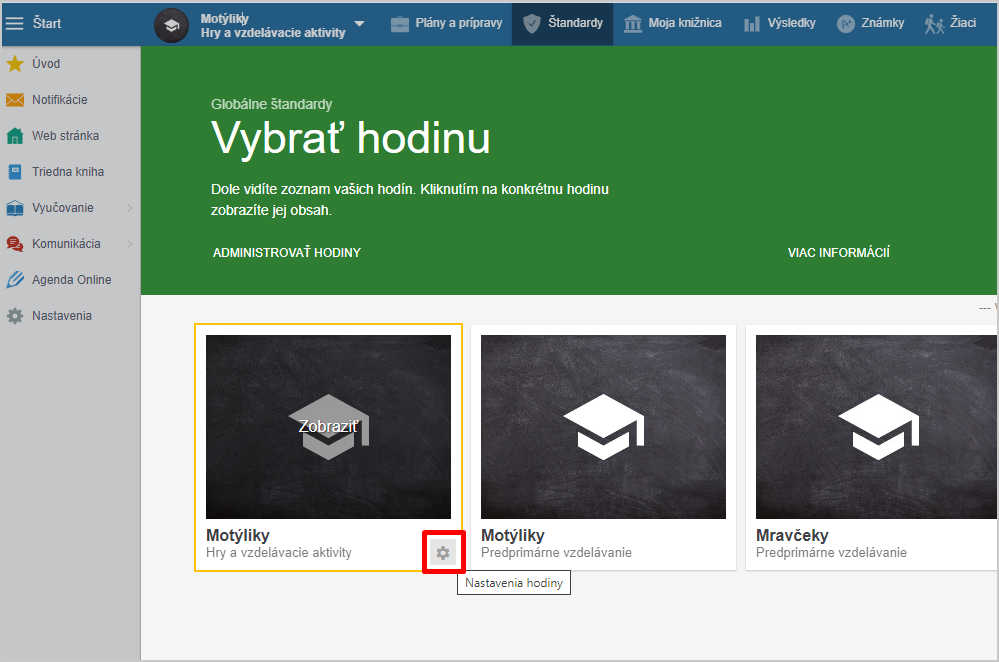Viewport: 999px width, 662px height.
Task: Click the Štart label in top bar
Action: 47,24
